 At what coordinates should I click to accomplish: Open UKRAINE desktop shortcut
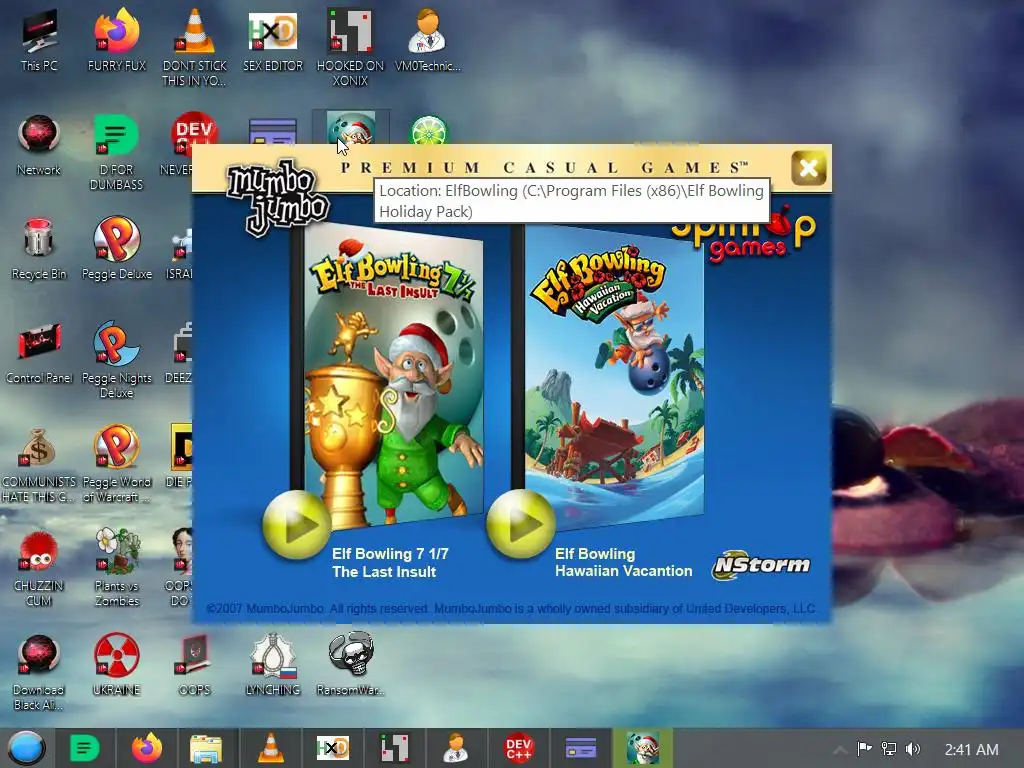[x=117, y=665]
